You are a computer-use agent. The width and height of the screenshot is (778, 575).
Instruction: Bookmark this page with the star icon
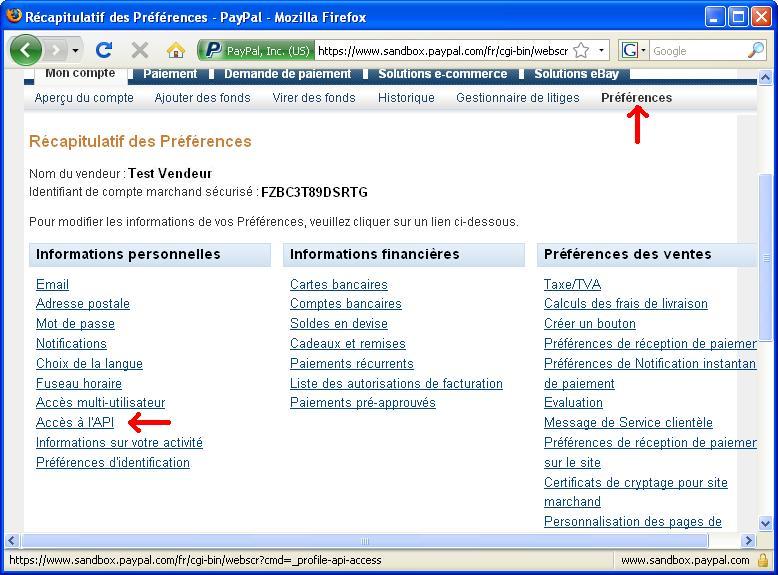pyautogui.click(x=582, y=51)
